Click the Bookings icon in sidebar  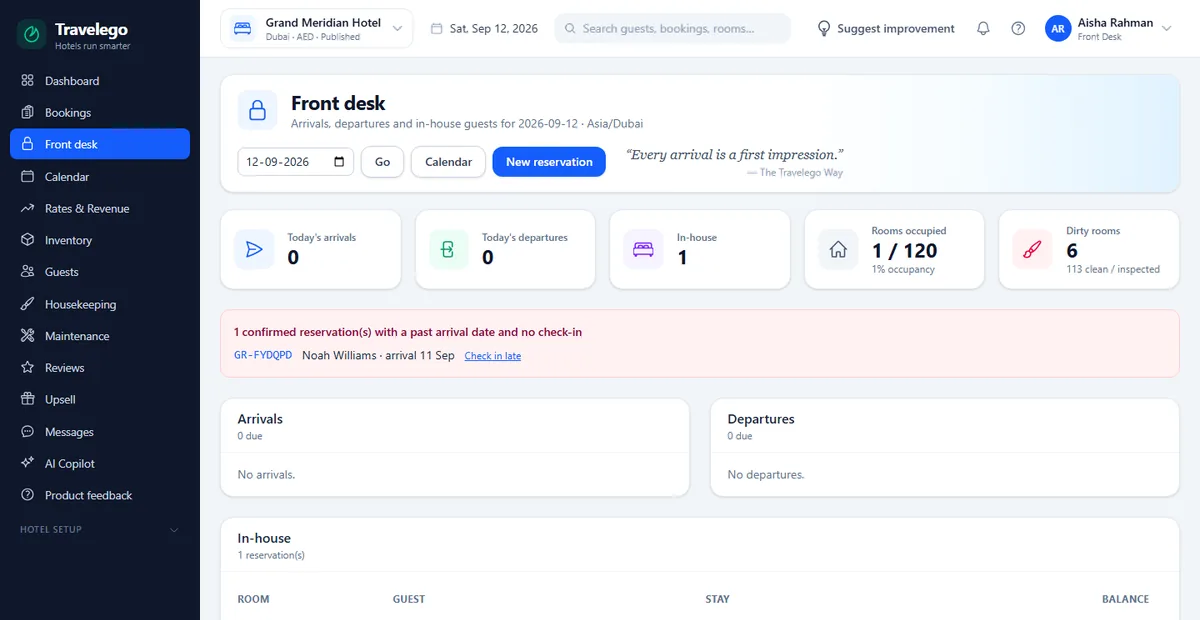[x=27, y=112]
